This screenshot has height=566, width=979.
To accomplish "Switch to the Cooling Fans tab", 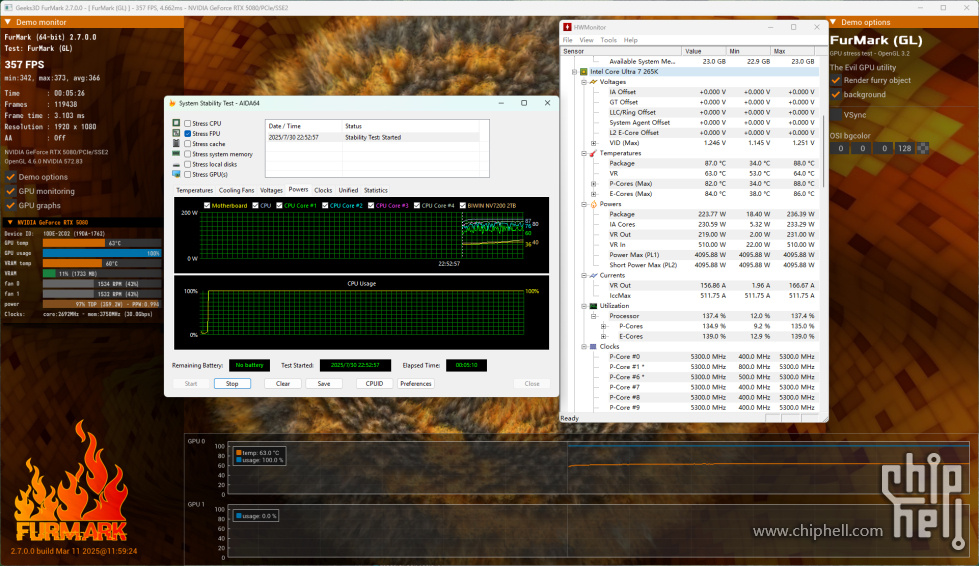I will click(236, 190).
